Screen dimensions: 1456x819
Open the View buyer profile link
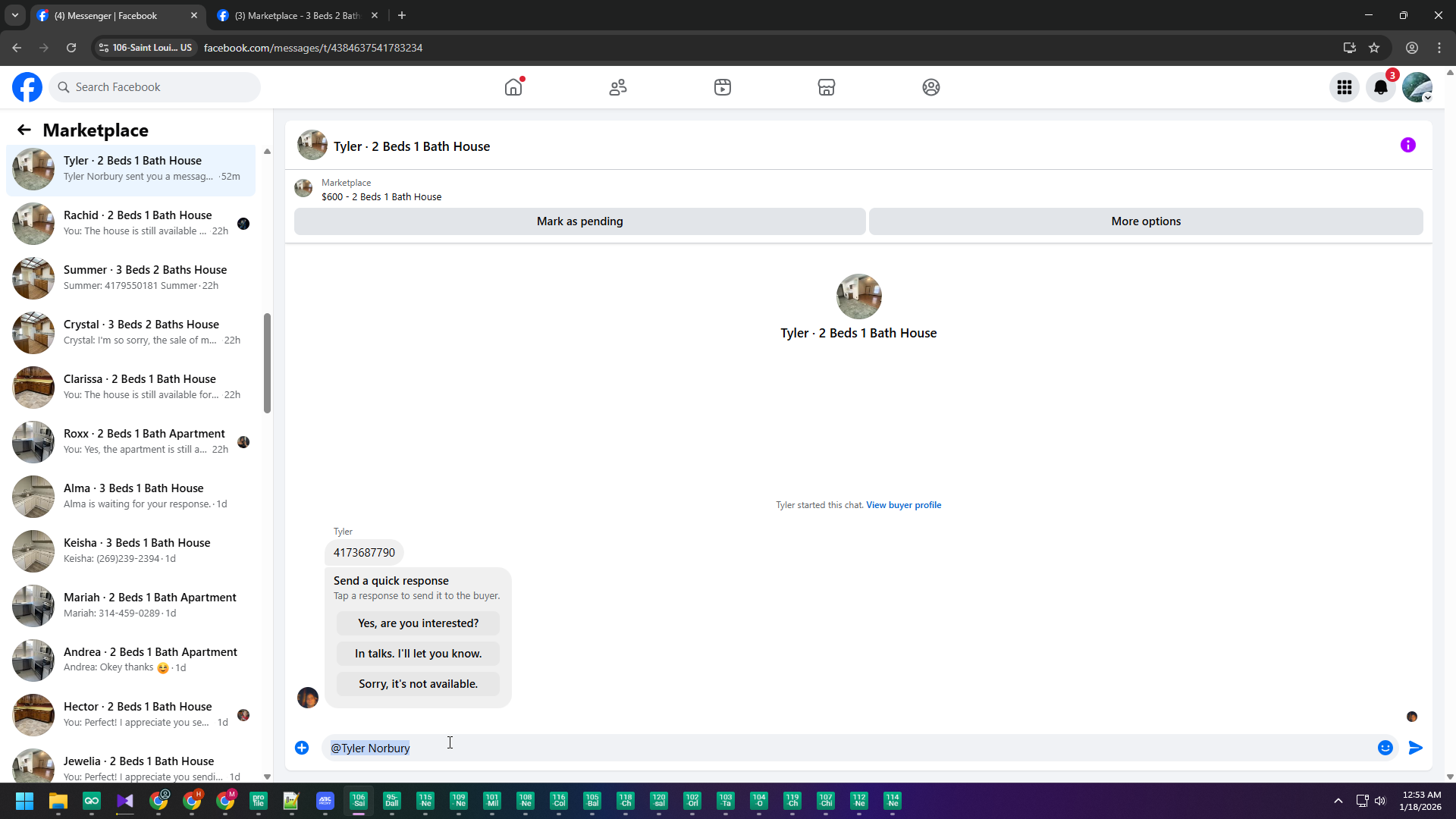point(903,505)
